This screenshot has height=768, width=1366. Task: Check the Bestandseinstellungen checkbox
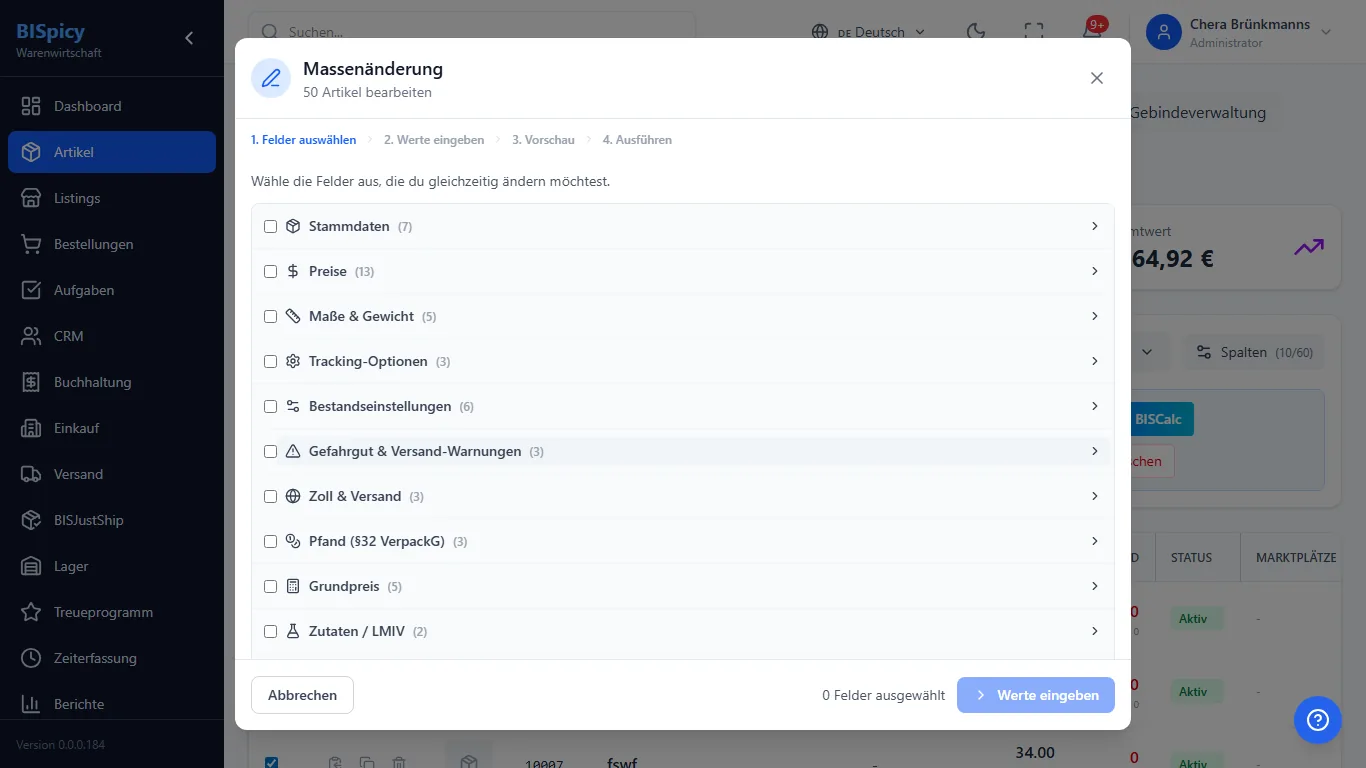click(270, 407)
